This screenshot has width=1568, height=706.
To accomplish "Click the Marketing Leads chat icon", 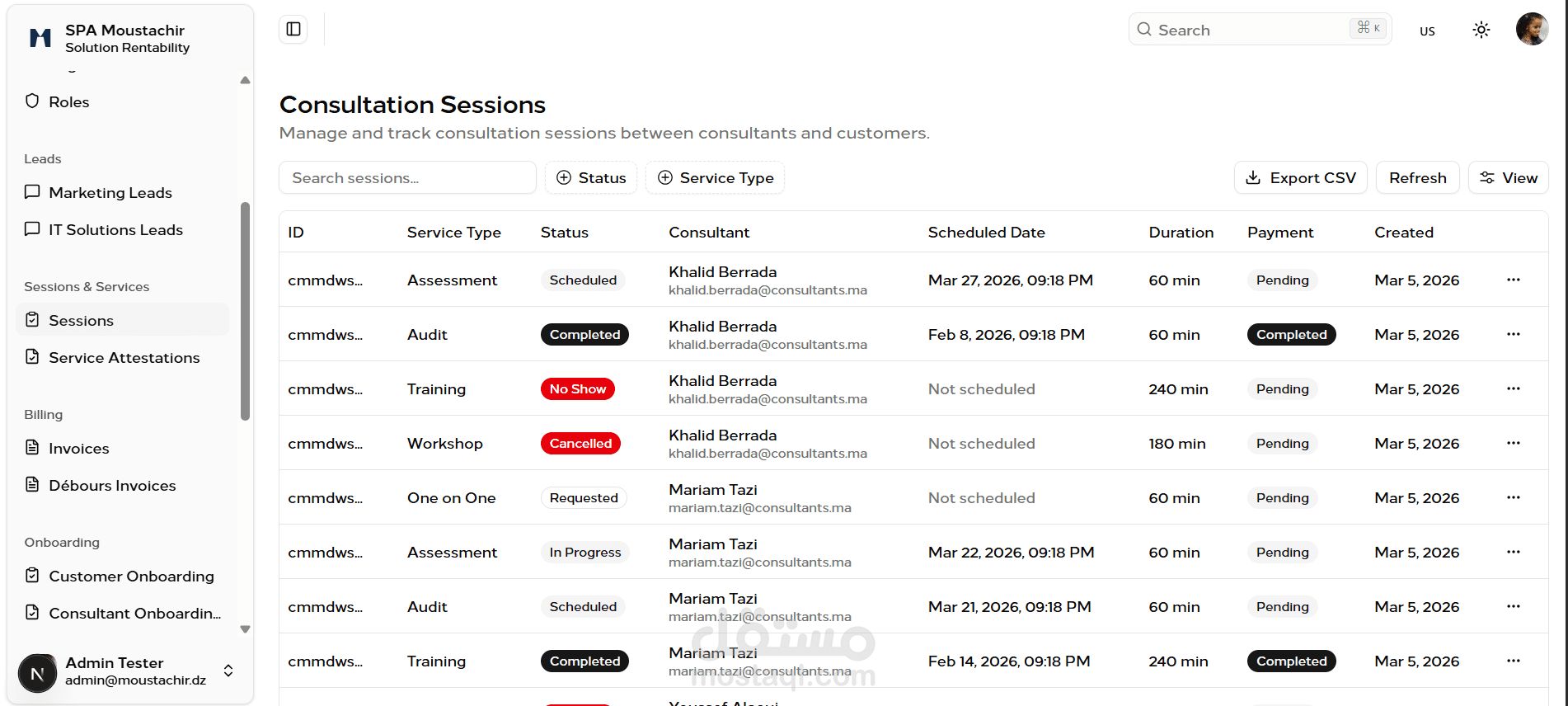I will click(x=32, y=192).
